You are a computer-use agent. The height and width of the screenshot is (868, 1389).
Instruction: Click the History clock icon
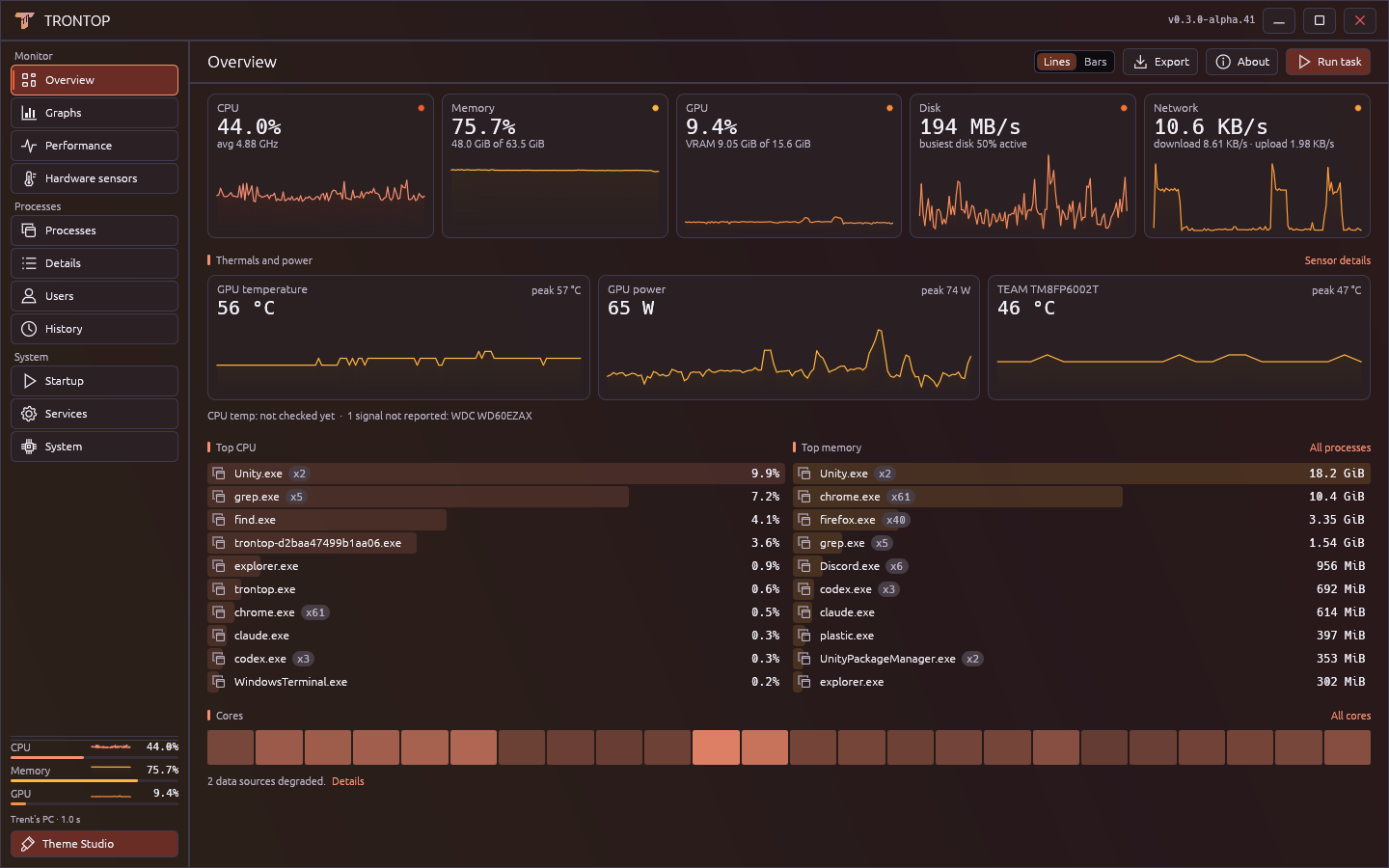click(29, 329)
